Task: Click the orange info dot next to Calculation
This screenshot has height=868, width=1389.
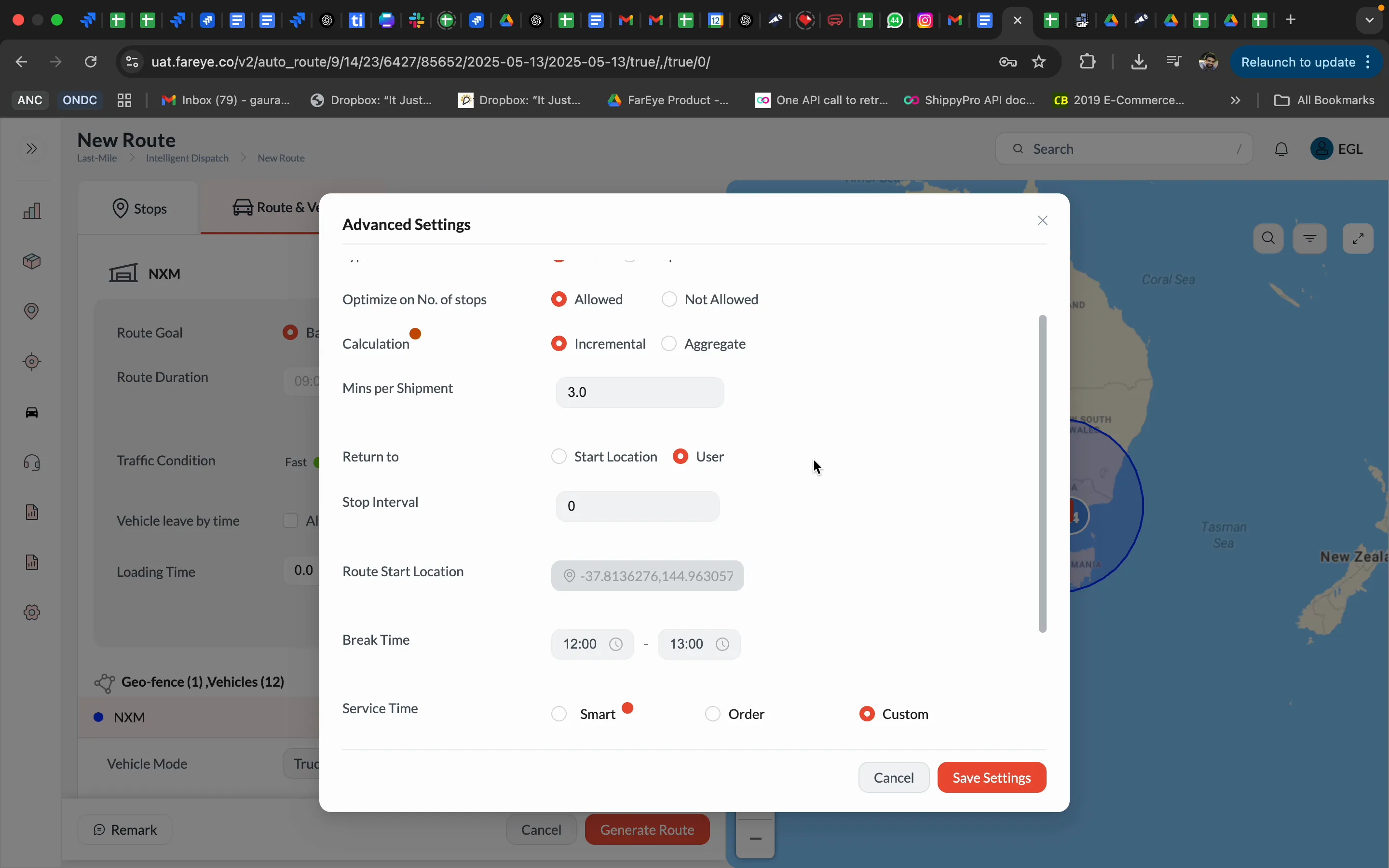Action: [x=416, y=334]
